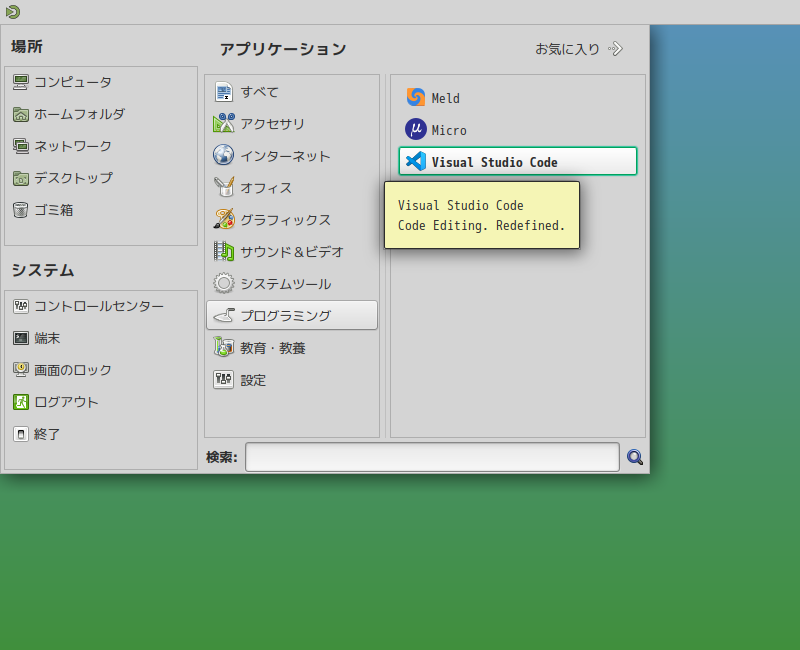The height and width of the screenshot is (650, 800).
Task: Click the search magnifier icon
Action: click(x=635, y=457)
